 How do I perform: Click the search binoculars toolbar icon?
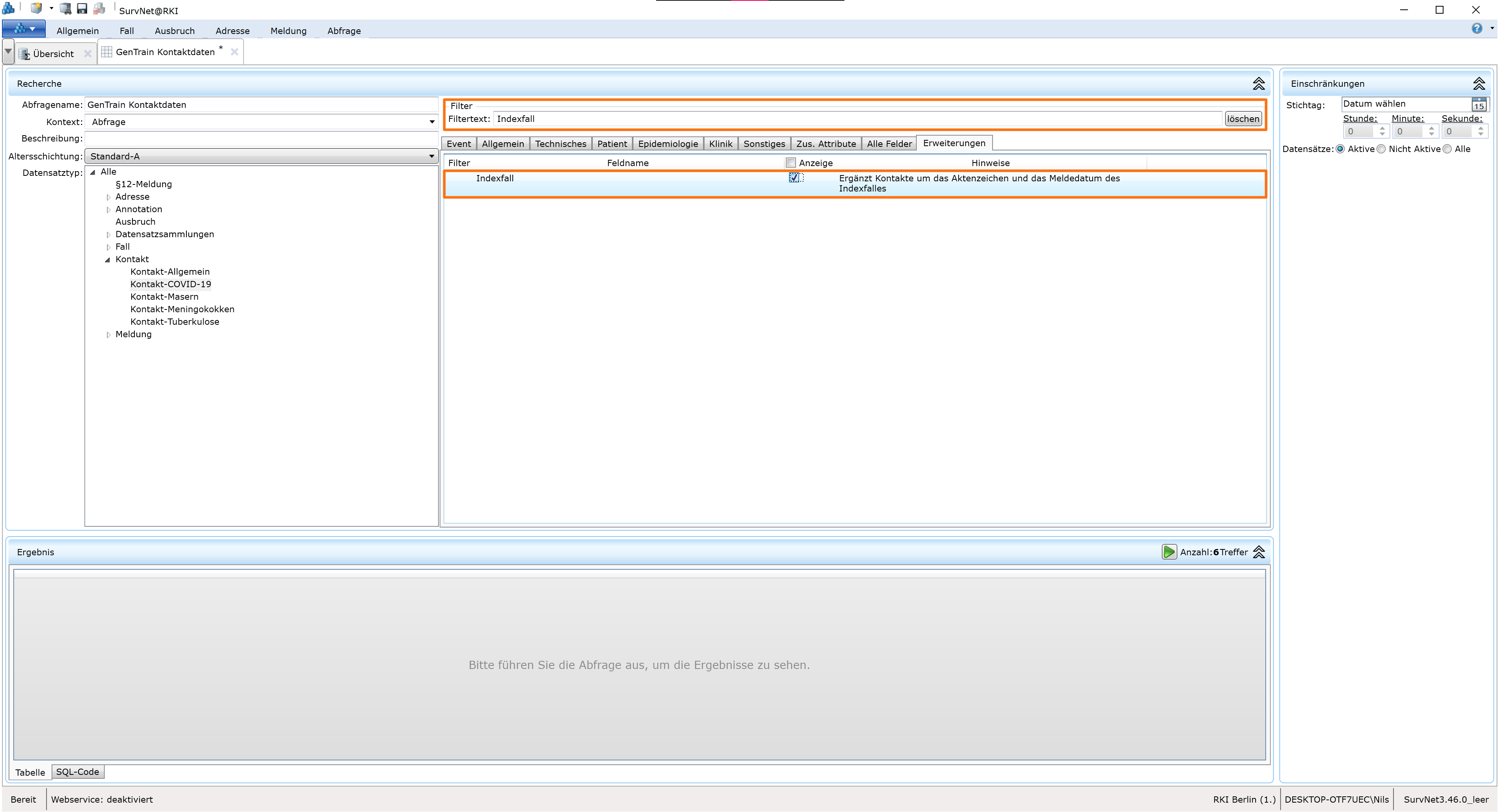tap(66, 8)
